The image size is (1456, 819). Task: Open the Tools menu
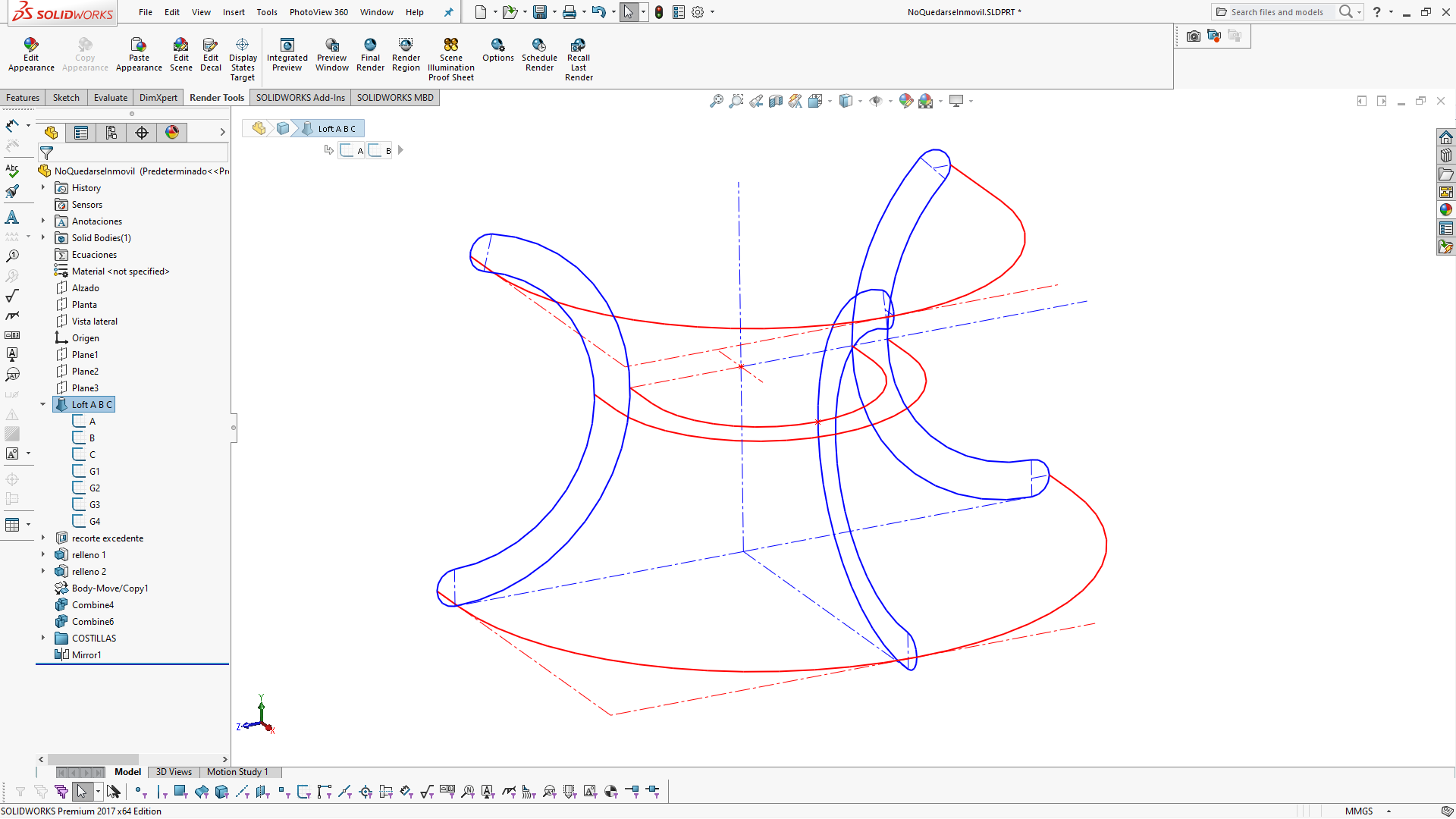(267, 12)
